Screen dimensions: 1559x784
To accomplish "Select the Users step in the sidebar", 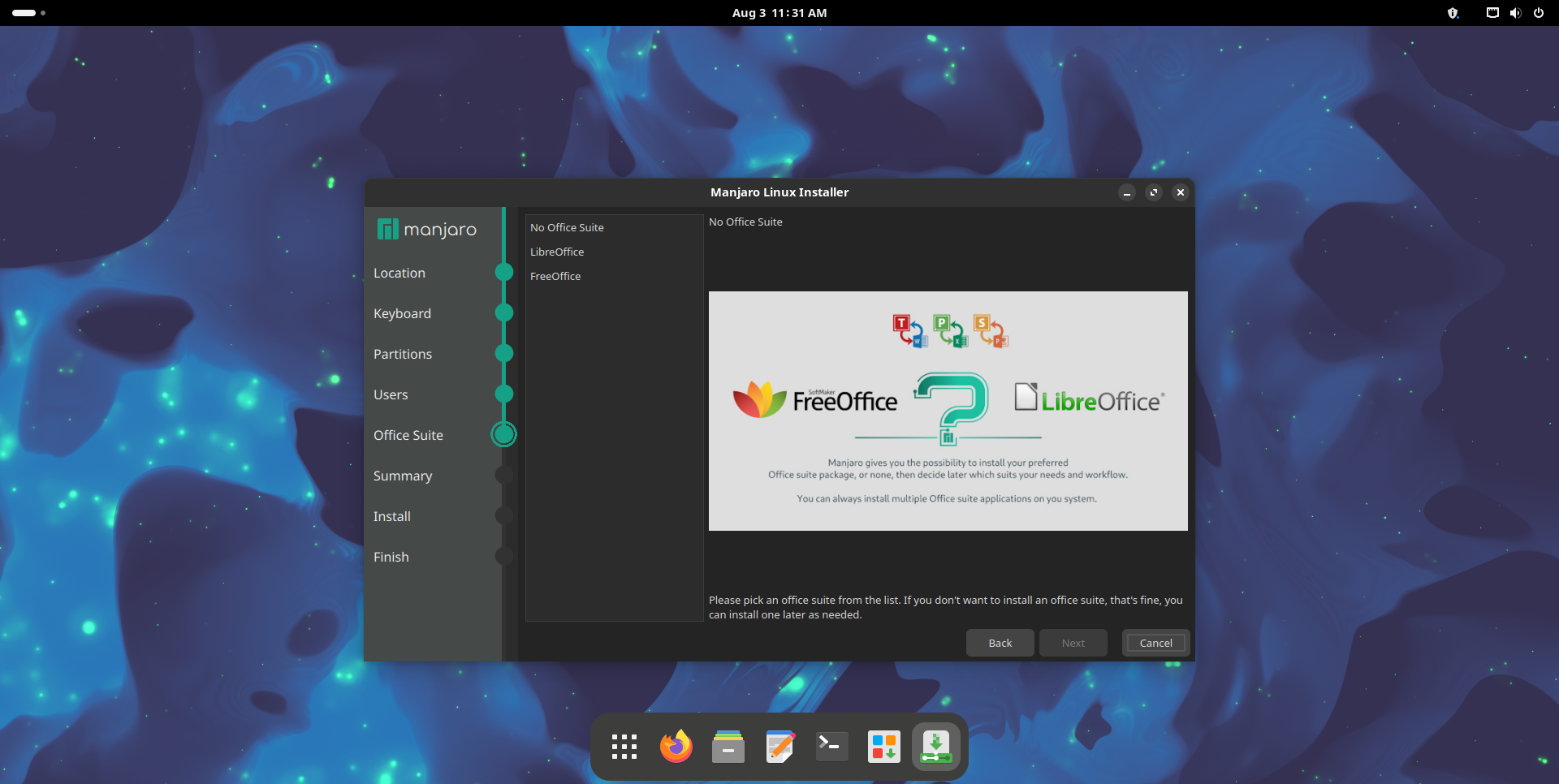I will (x=391, y=394).
